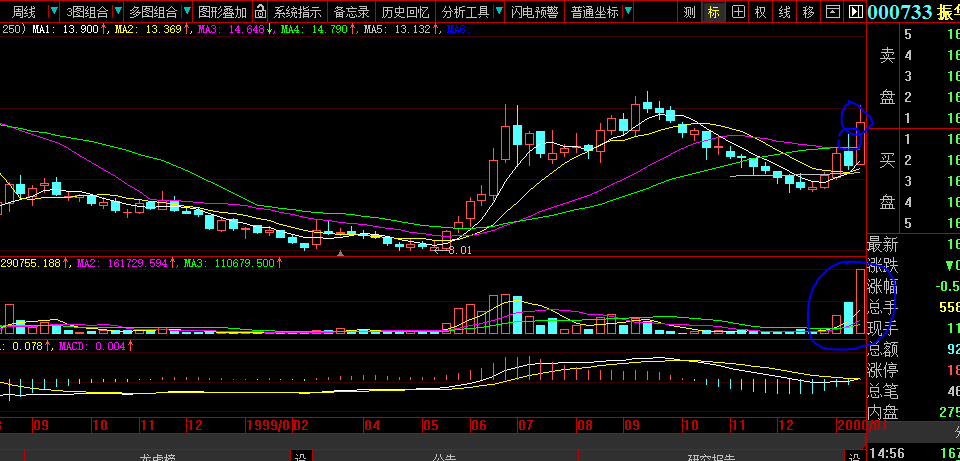Screen dimensions: 960x461
Task: Click the 图形叠加 toolbar button
Action: (222, 12)
